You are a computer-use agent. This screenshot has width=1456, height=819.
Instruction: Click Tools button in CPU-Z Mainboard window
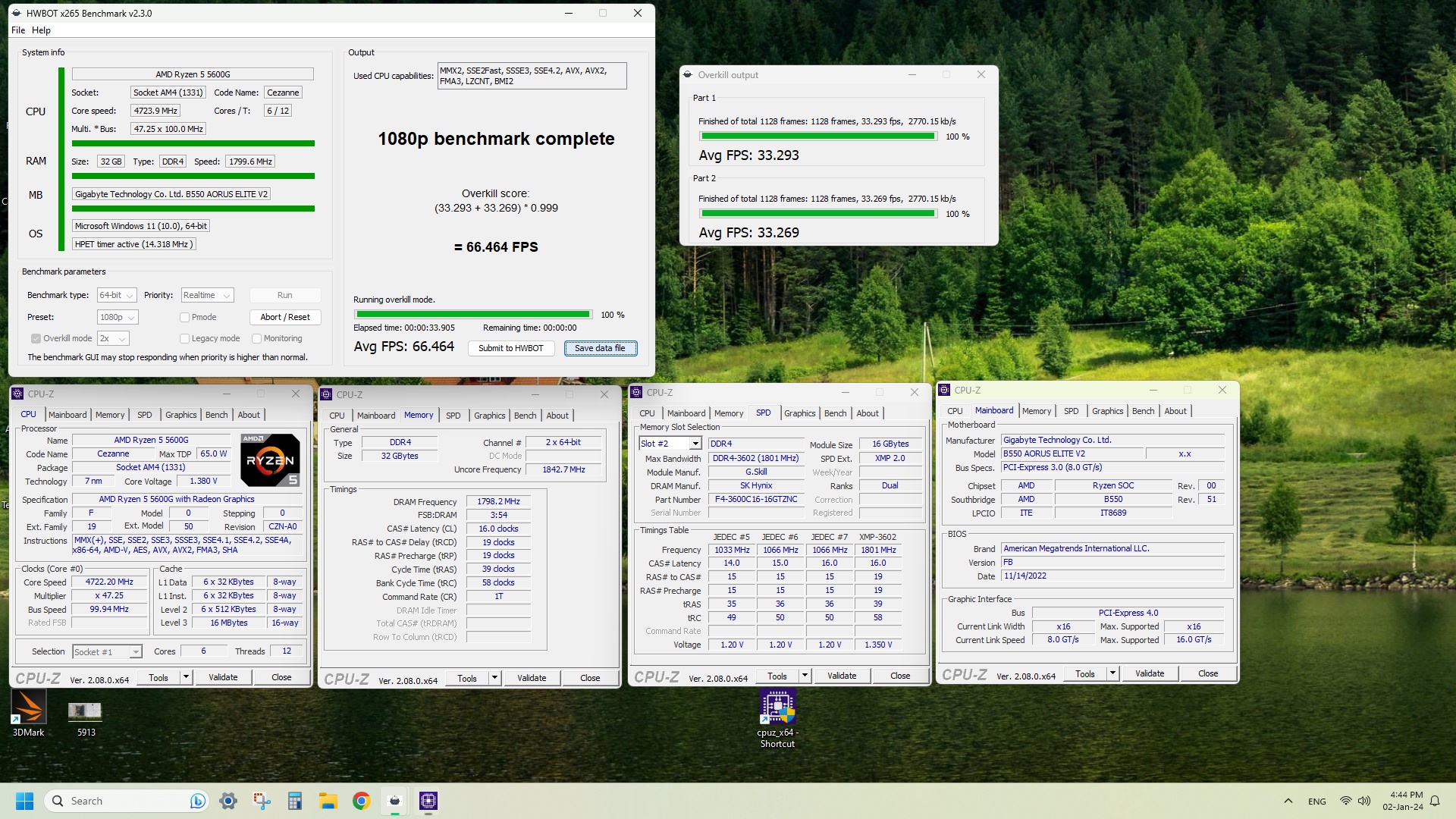(1085, 673)
